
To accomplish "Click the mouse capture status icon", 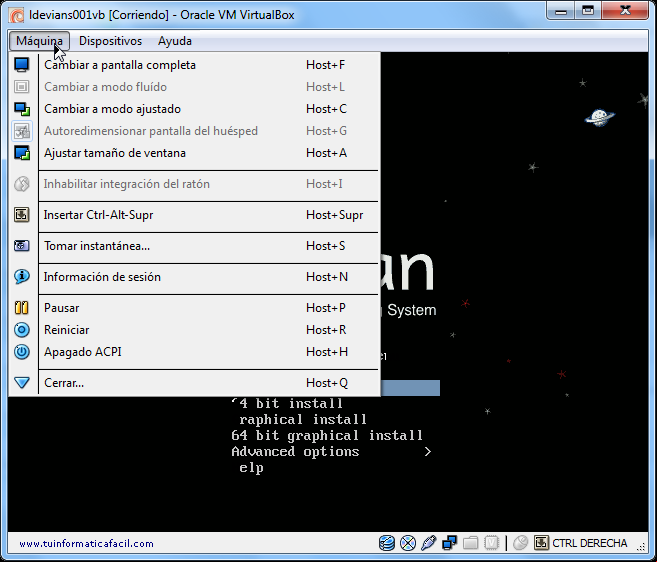I will point(520,543).
